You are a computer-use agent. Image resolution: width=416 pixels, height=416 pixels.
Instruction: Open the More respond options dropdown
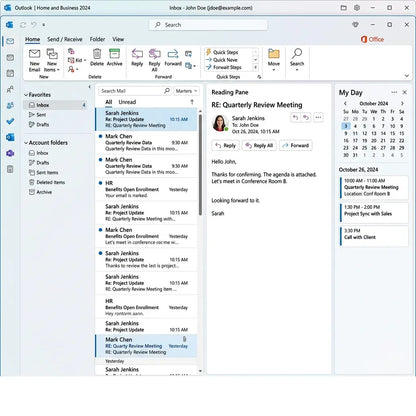(190, 66)
